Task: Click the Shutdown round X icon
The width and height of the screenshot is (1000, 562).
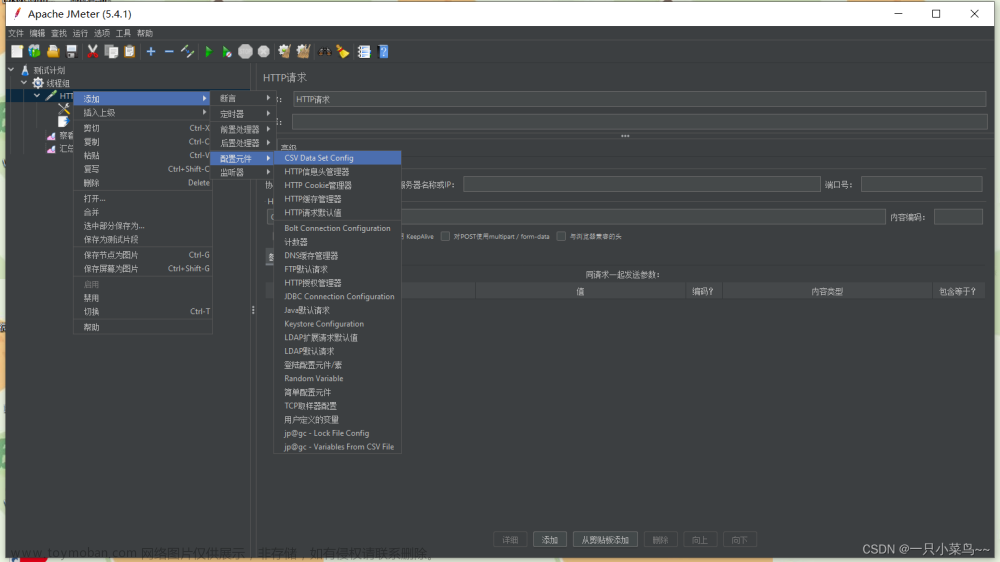Action: [263, 52]
